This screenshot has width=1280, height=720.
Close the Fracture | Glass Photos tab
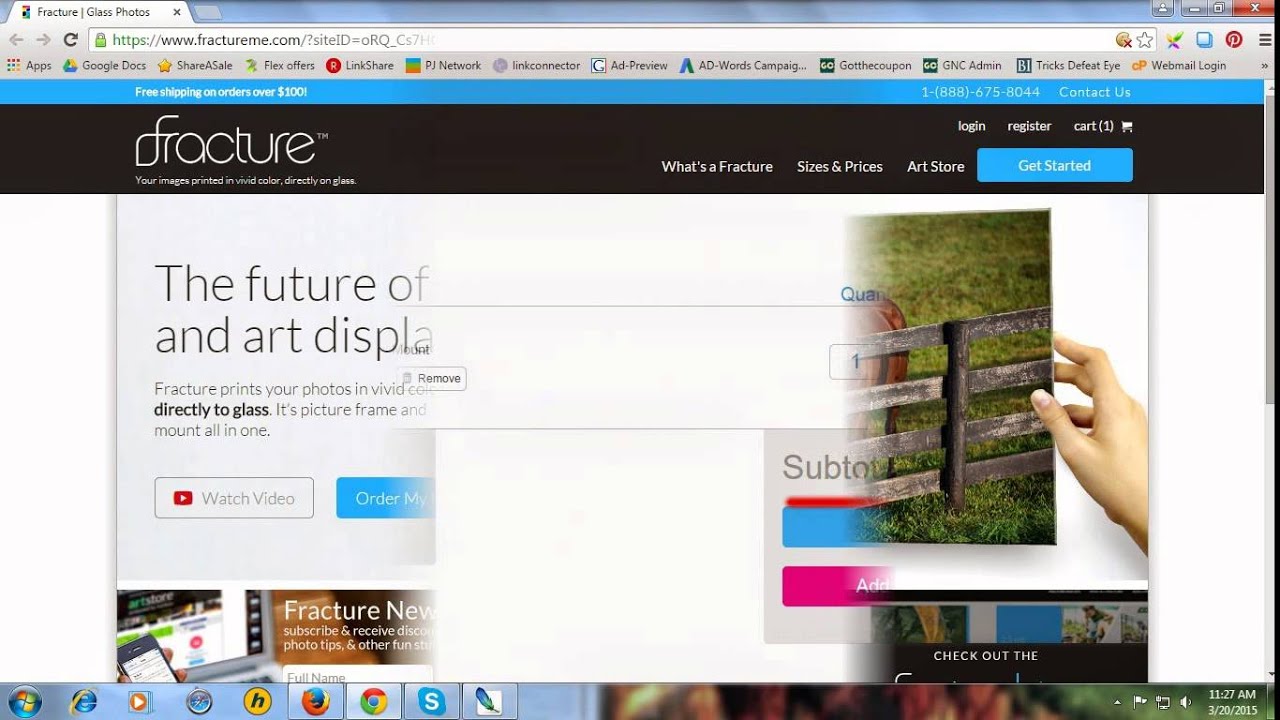175,12
